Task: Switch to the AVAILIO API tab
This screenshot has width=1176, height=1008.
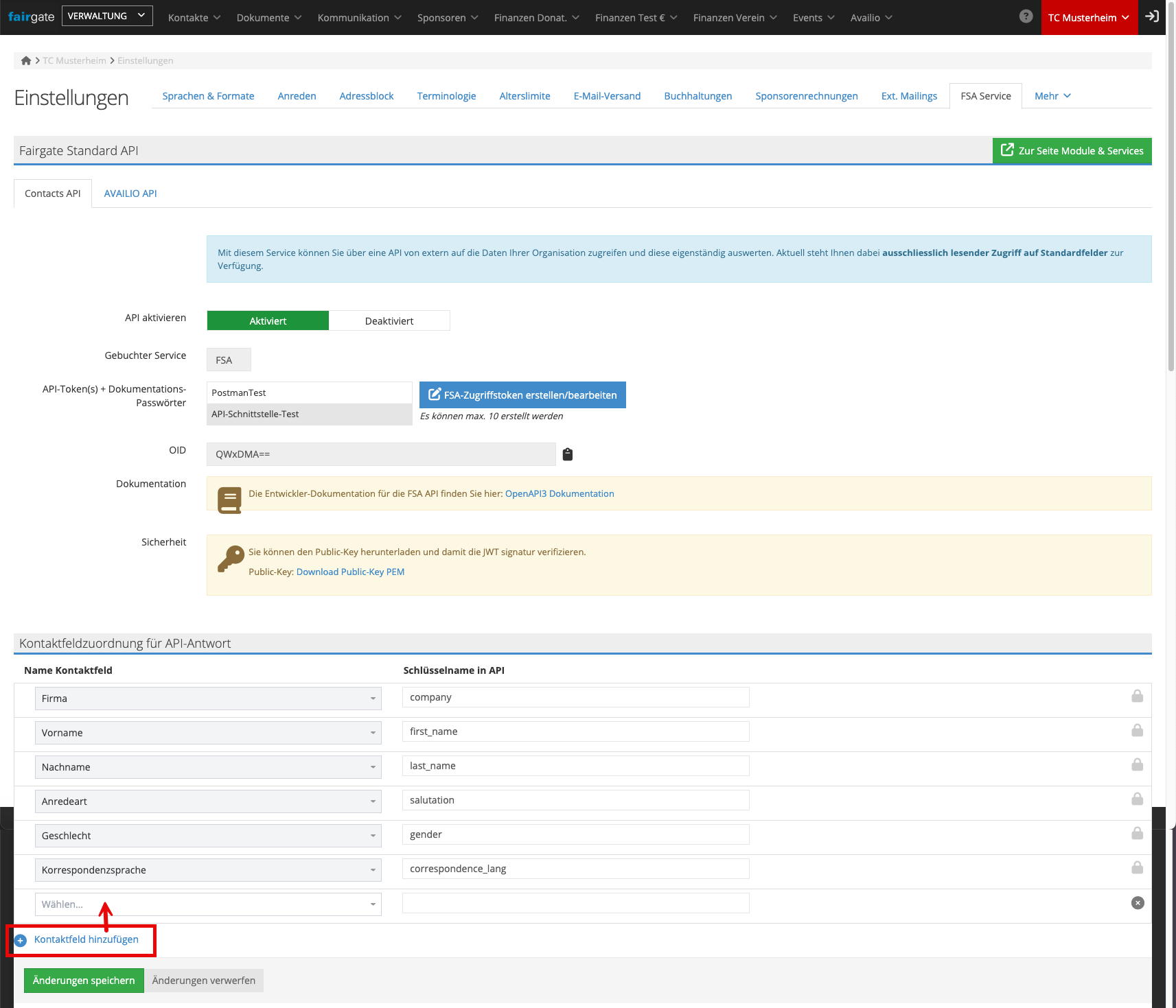Action: click(x=130, y=194)
